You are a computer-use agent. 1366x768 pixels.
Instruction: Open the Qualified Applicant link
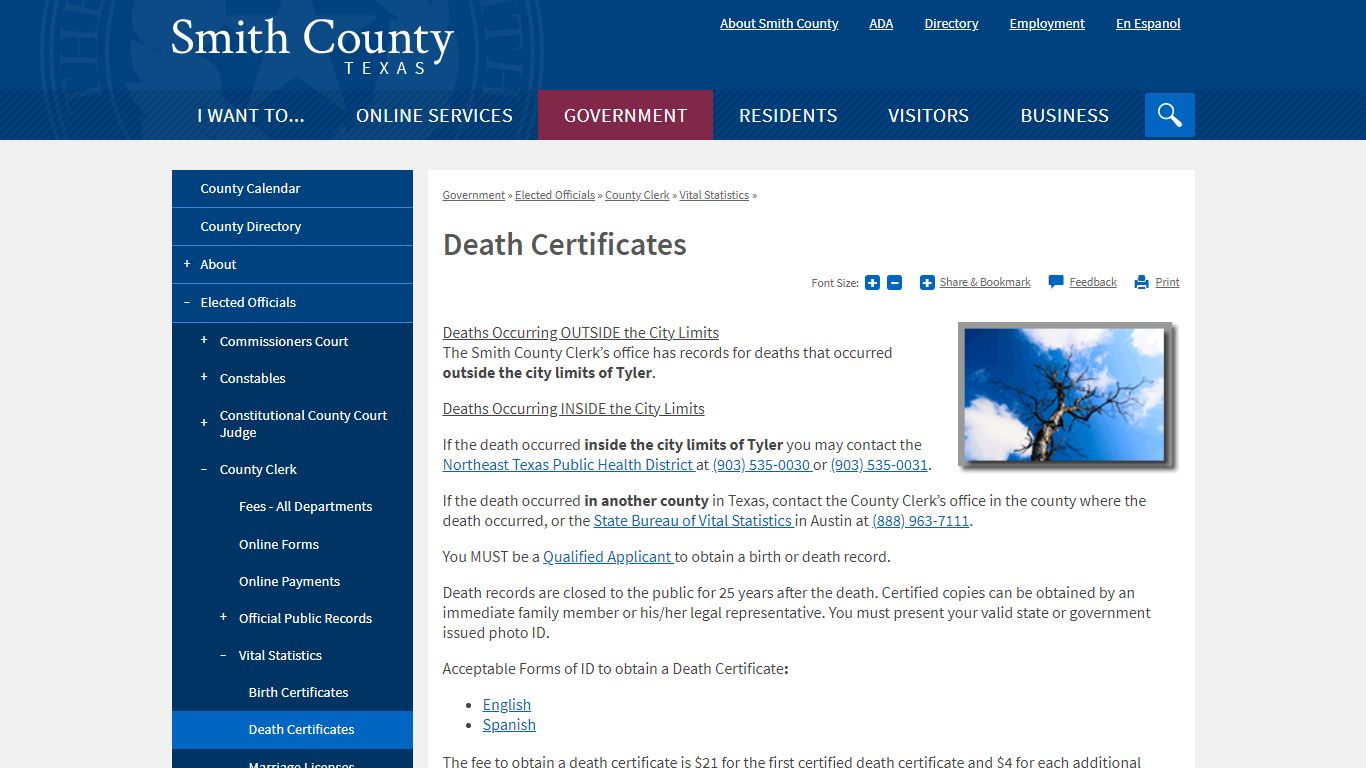click(x=608, y=557)
